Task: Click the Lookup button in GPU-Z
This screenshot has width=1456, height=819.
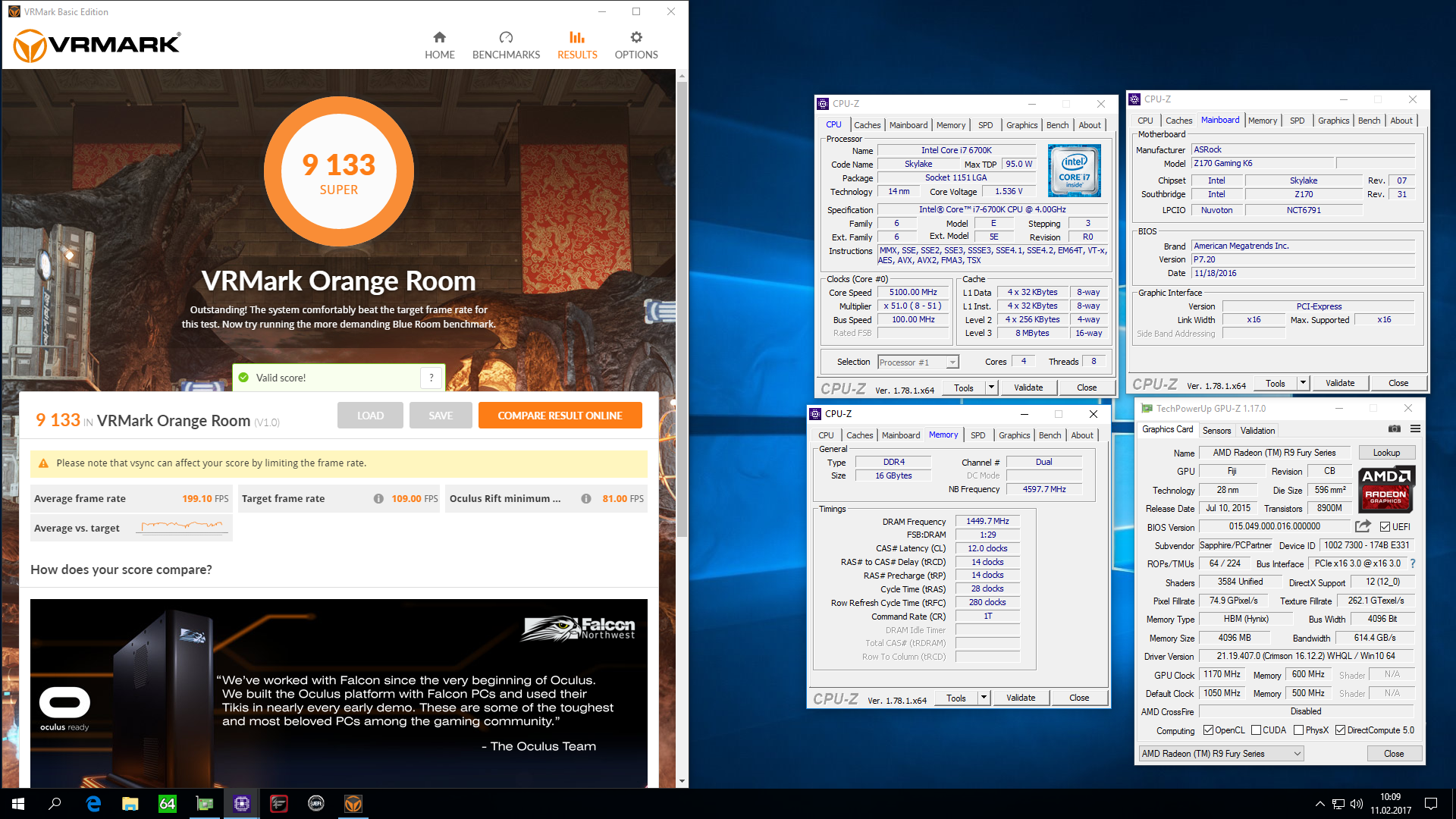Action: click(1386, 453)
